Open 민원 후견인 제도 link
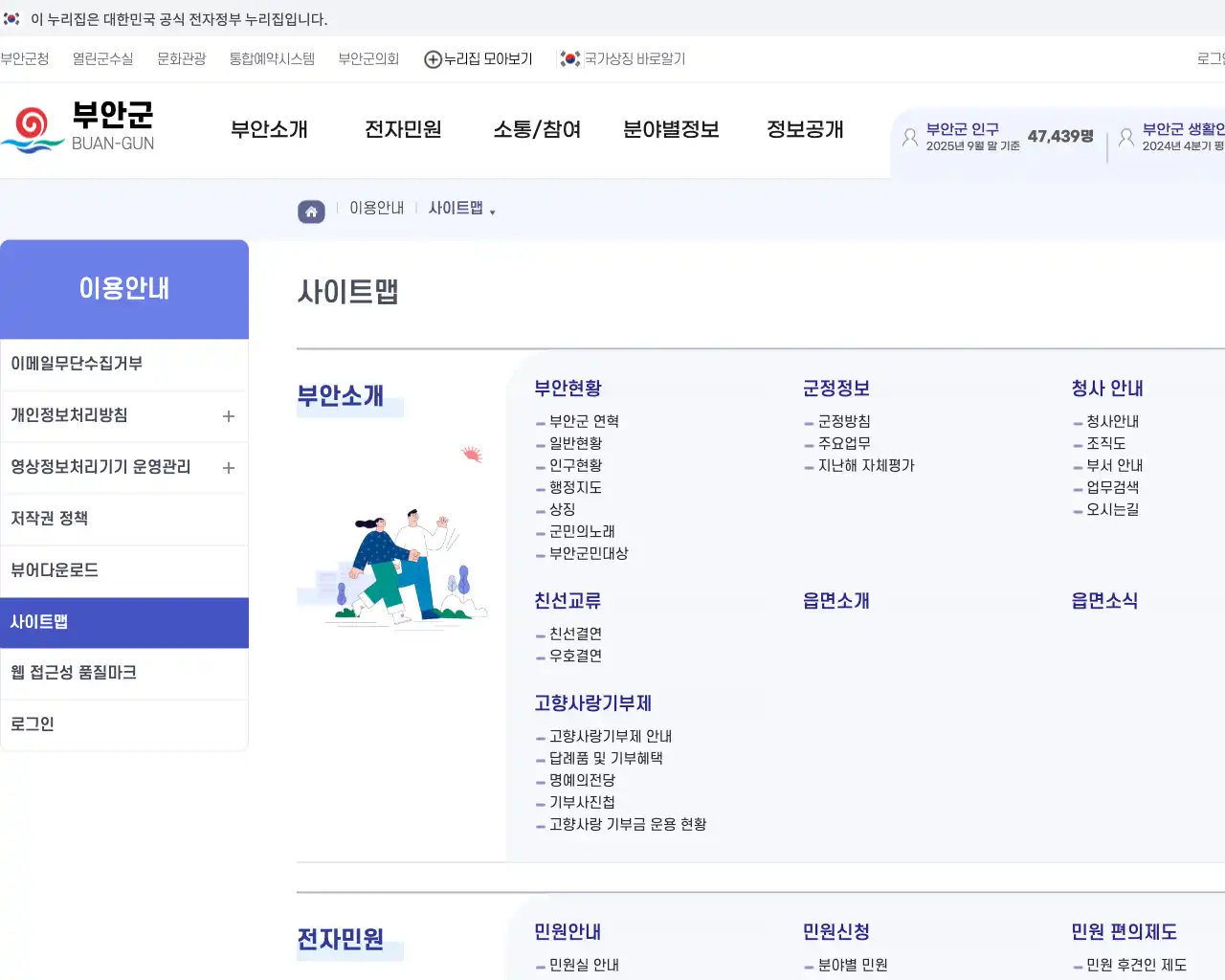1225x980 pixels. (1136, 965)
